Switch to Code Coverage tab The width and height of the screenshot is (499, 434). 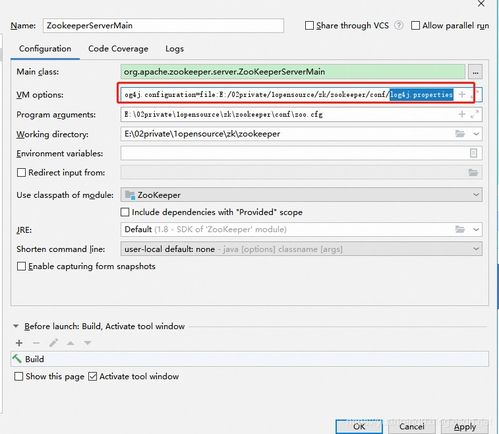pyautogui.click(x=118, y=49)
